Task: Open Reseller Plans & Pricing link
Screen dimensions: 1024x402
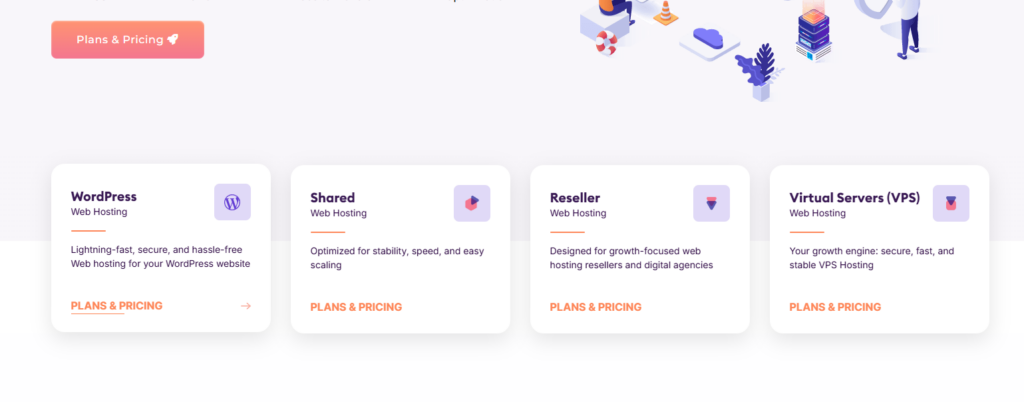Action: 596,307
